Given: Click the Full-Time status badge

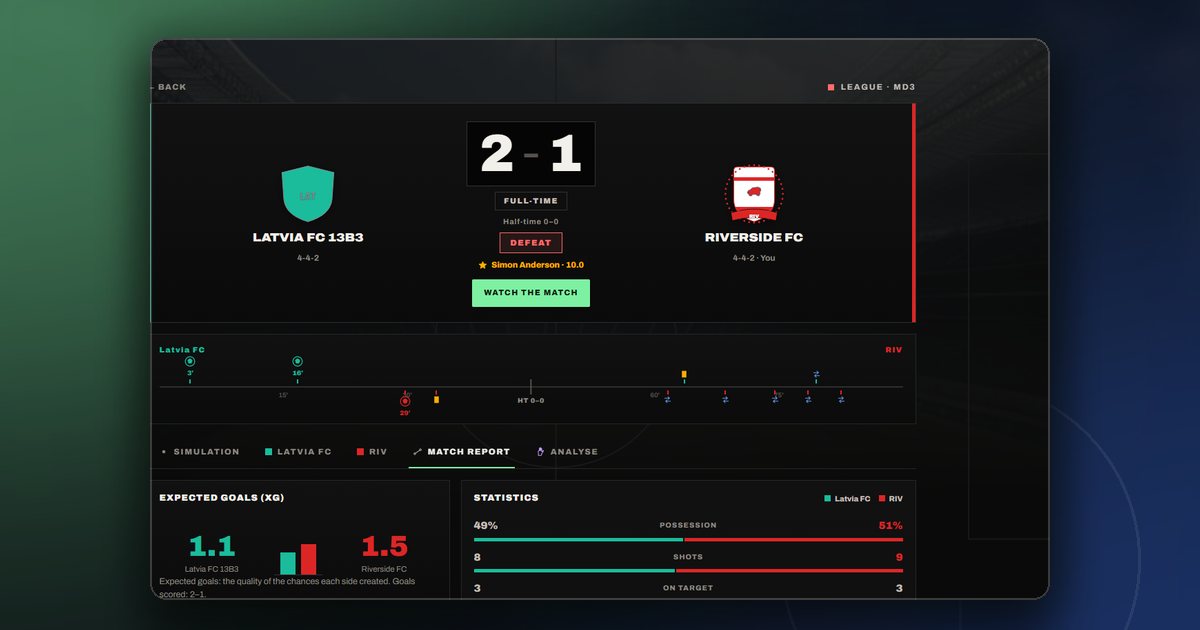Looking at the screenshot, I should click(531, 201).
